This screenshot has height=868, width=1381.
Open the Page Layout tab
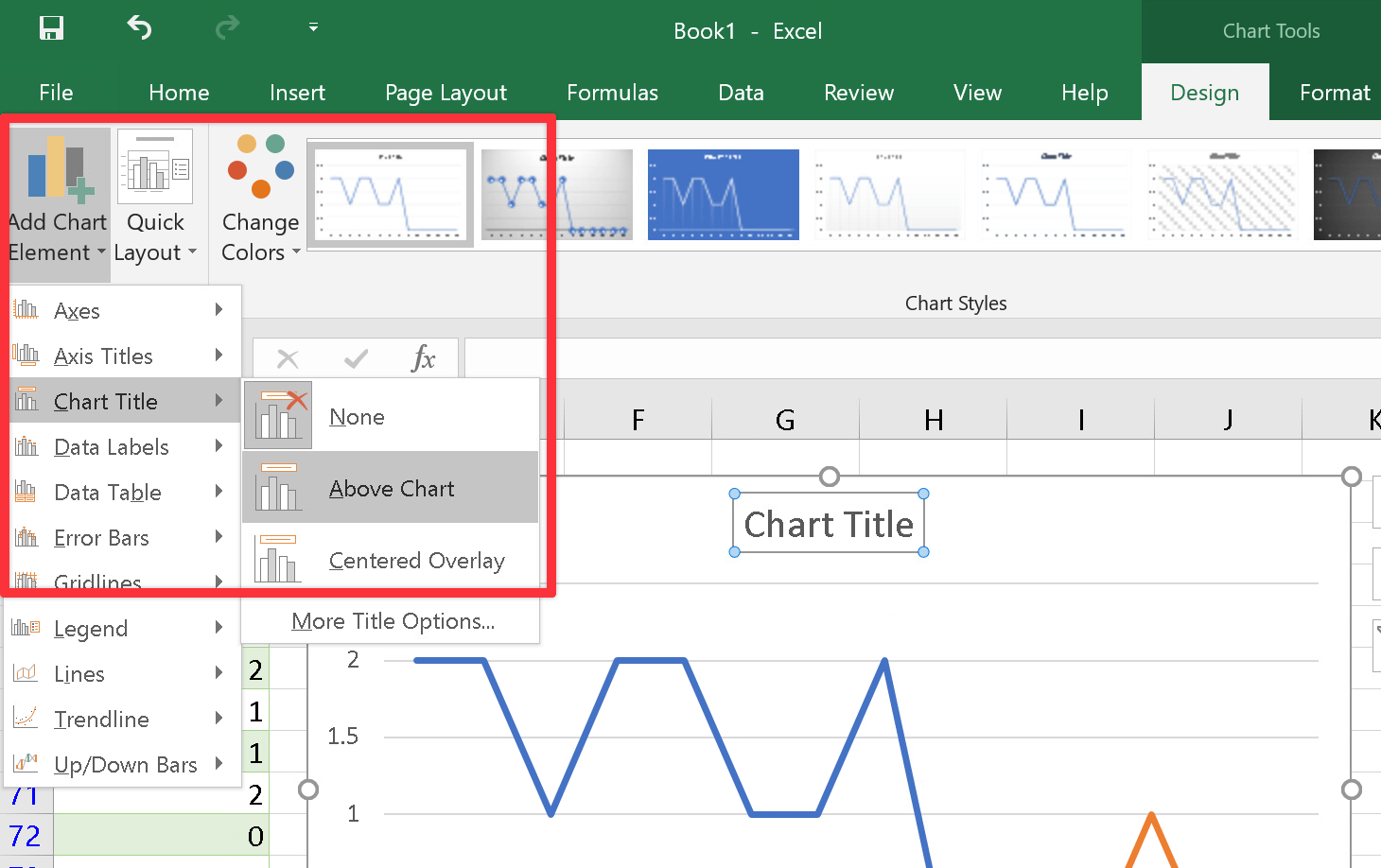tap(446, 93)
